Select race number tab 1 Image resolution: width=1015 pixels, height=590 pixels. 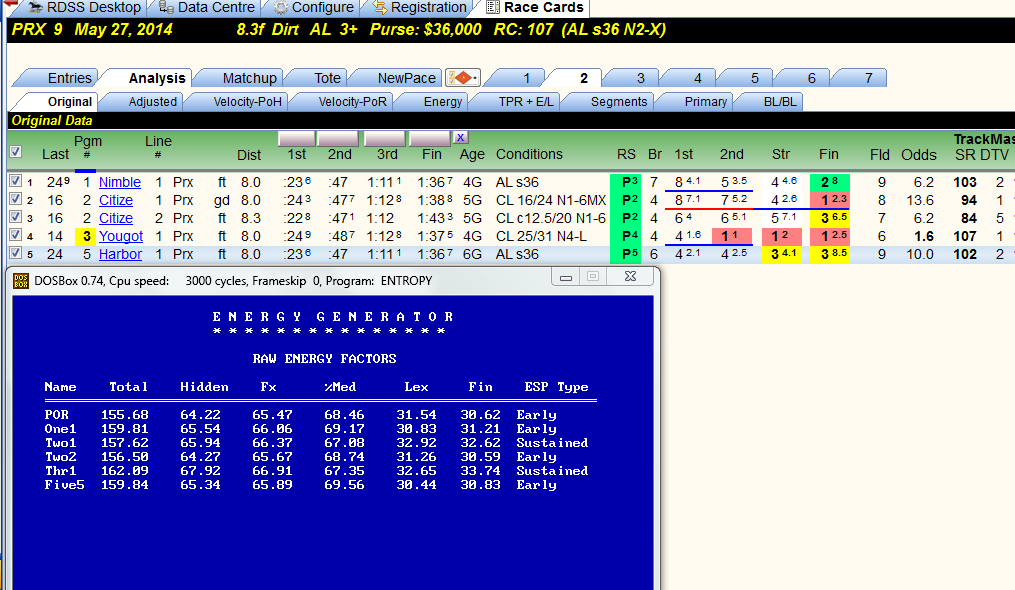(517, 78)
